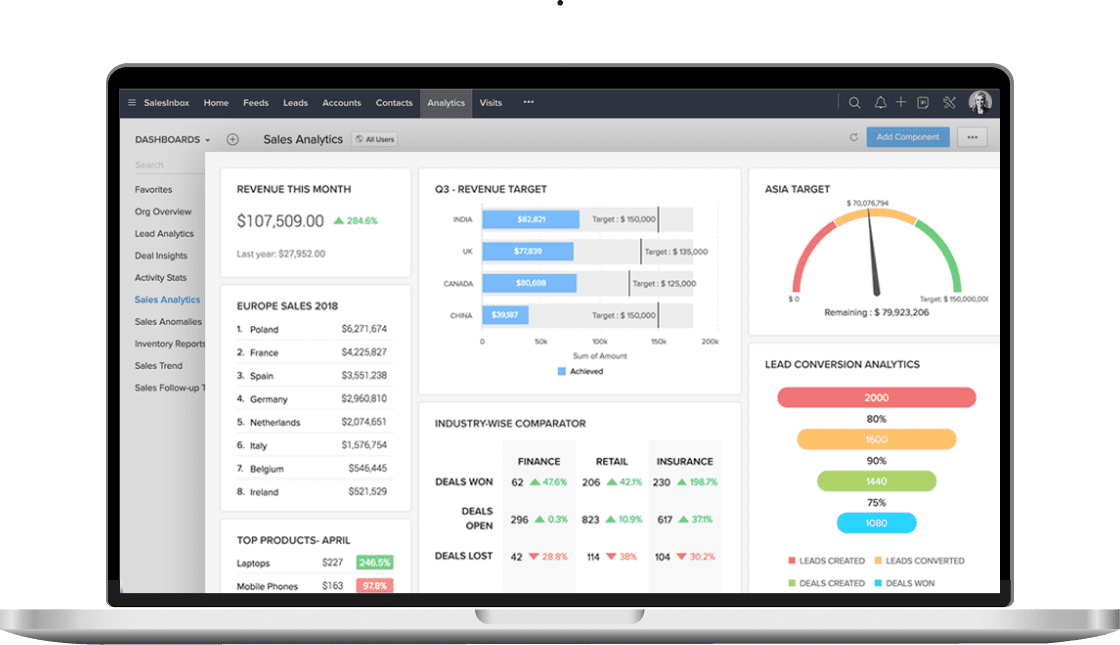Click the Add Component button
Screen dimensions: 1120x645
tap(908, 137)
